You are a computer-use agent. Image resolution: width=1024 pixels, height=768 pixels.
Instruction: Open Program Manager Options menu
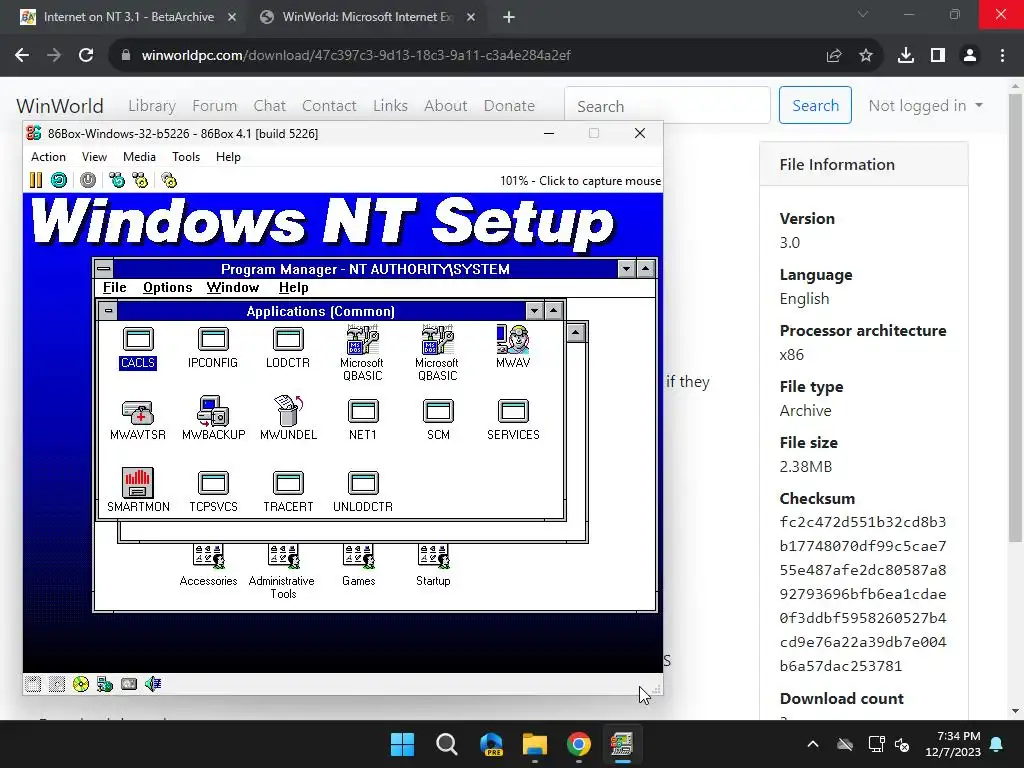168,287
